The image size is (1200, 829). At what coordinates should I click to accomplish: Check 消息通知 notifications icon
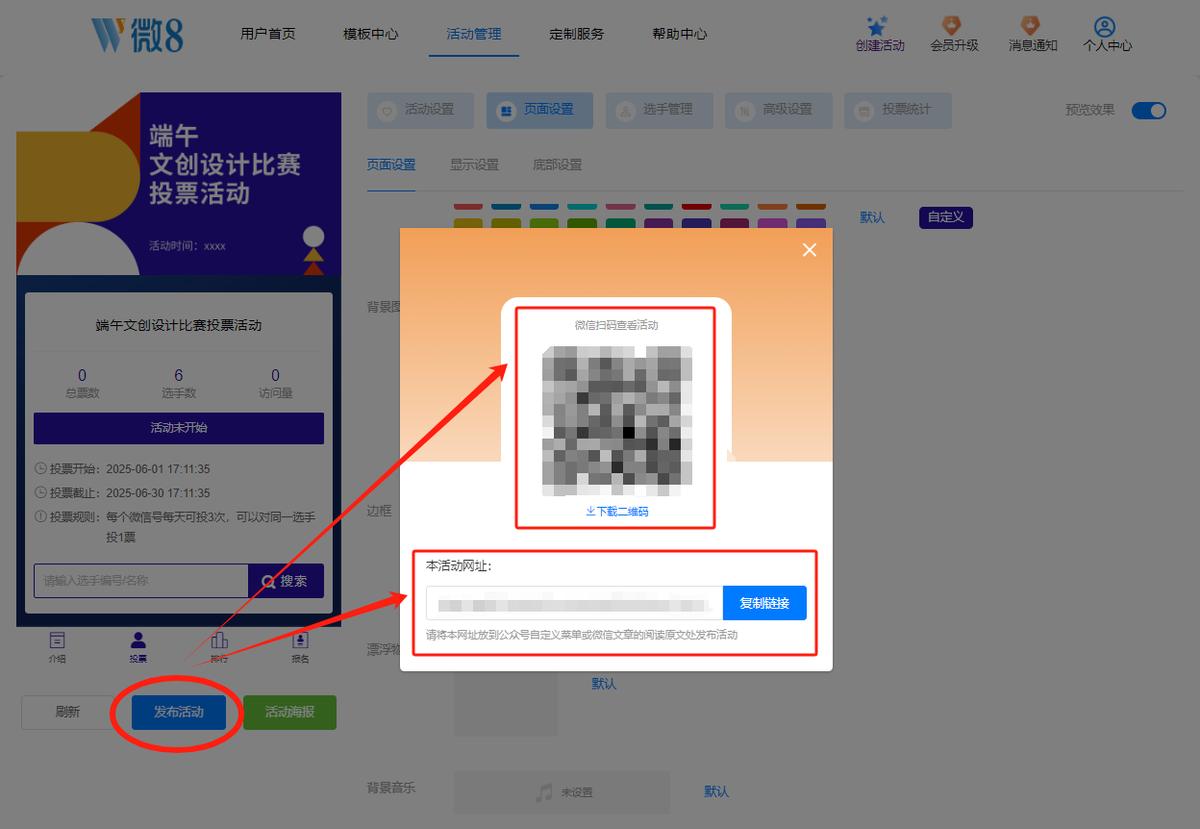pos(1031,26)
